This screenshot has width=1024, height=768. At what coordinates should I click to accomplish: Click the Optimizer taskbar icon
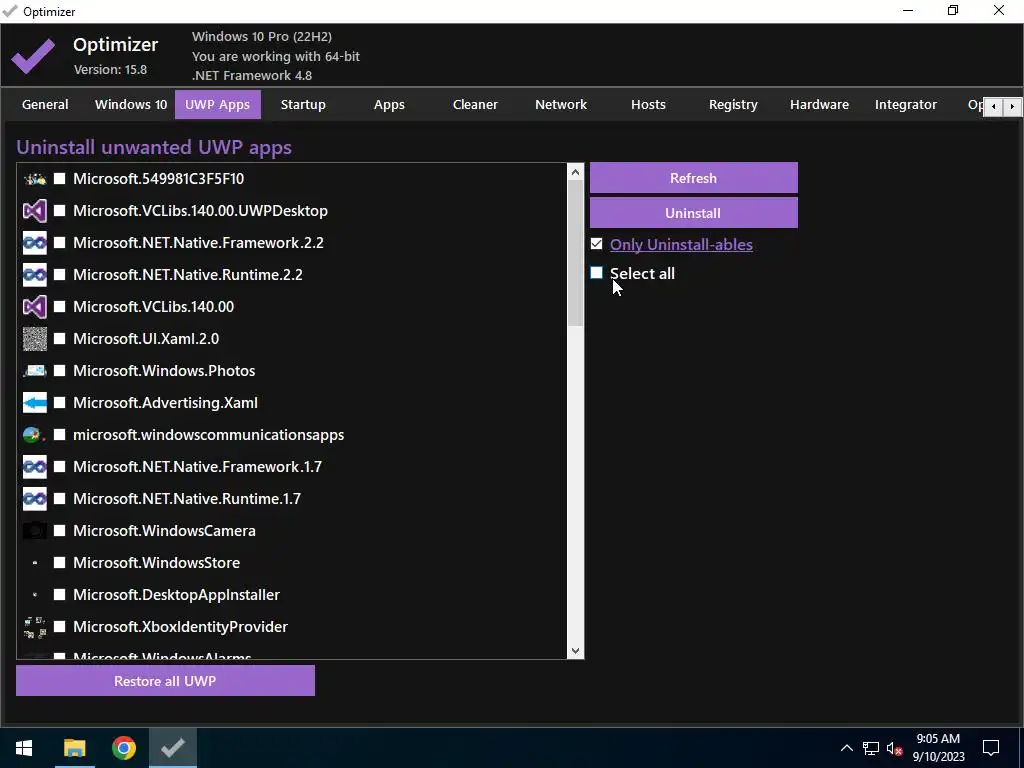(173, 748)
